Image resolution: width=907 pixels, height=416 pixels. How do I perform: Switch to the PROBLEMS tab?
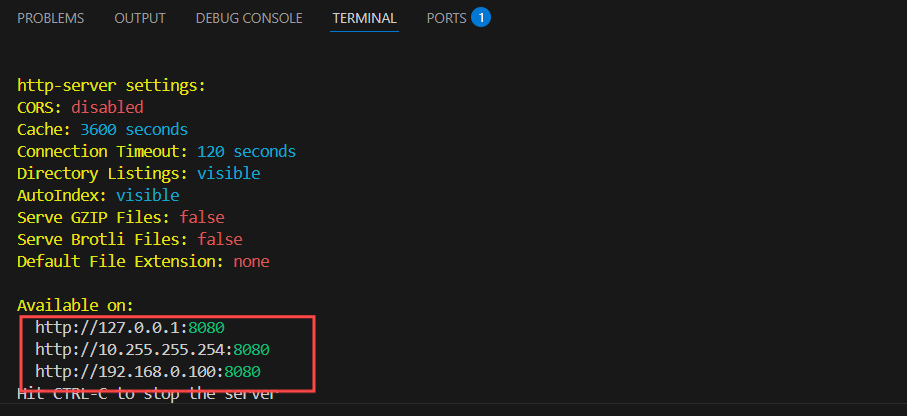[x=50, y=19]
